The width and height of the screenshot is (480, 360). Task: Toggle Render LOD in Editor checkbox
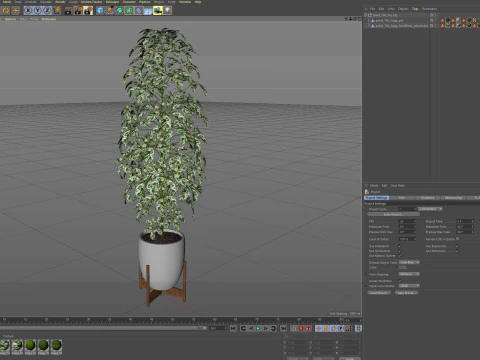pos(458,239)
